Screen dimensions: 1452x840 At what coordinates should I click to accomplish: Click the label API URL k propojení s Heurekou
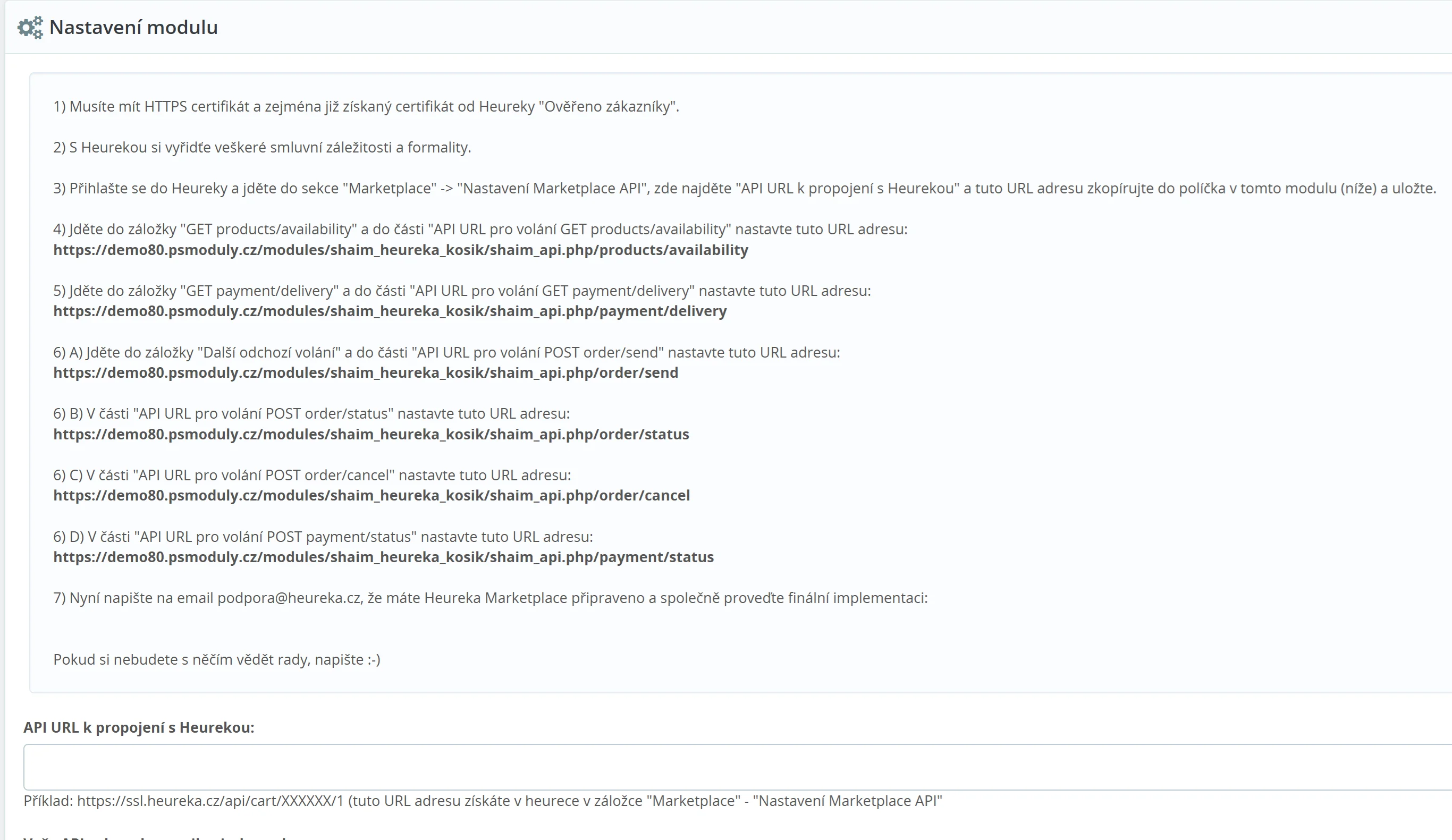(x=138, y=727)
